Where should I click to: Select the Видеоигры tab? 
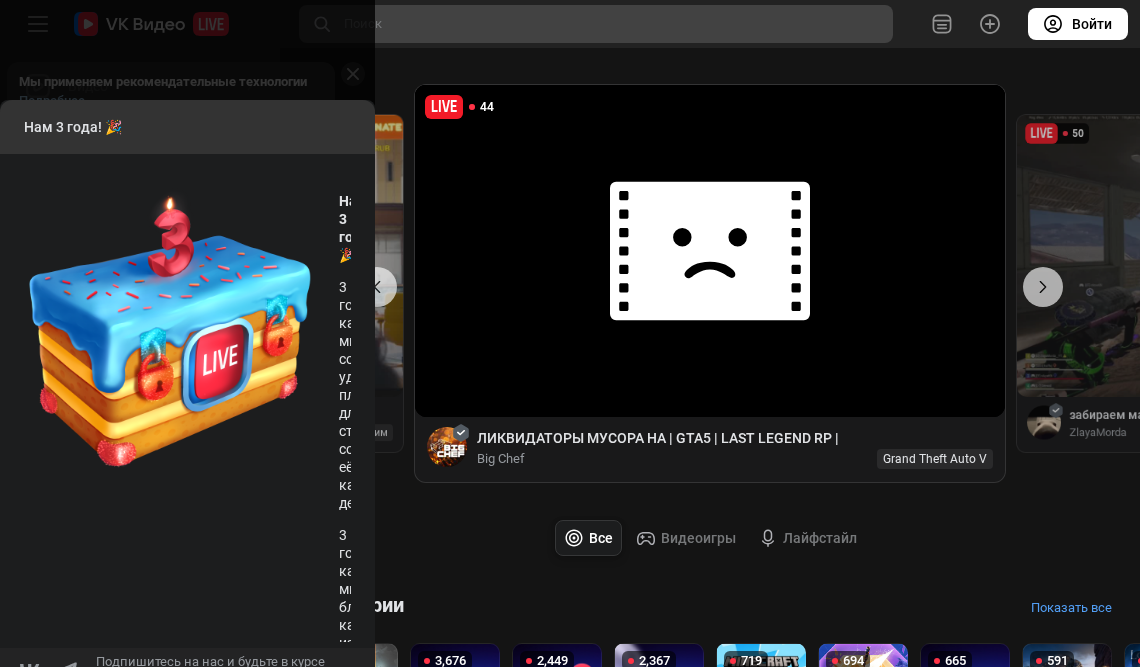point(686,538)
